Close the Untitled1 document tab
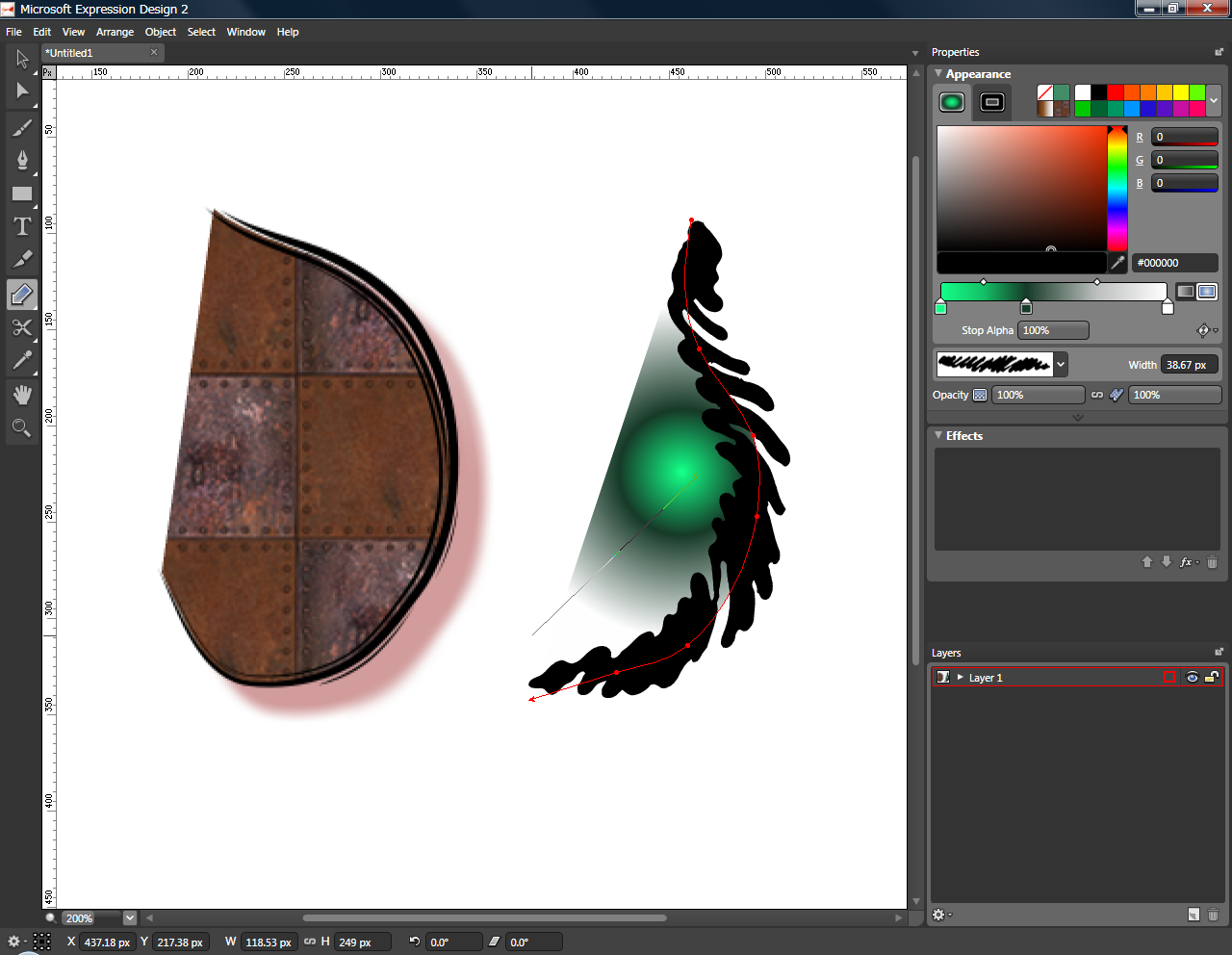Screen dimensions: 1232x955 click(154, 52)
